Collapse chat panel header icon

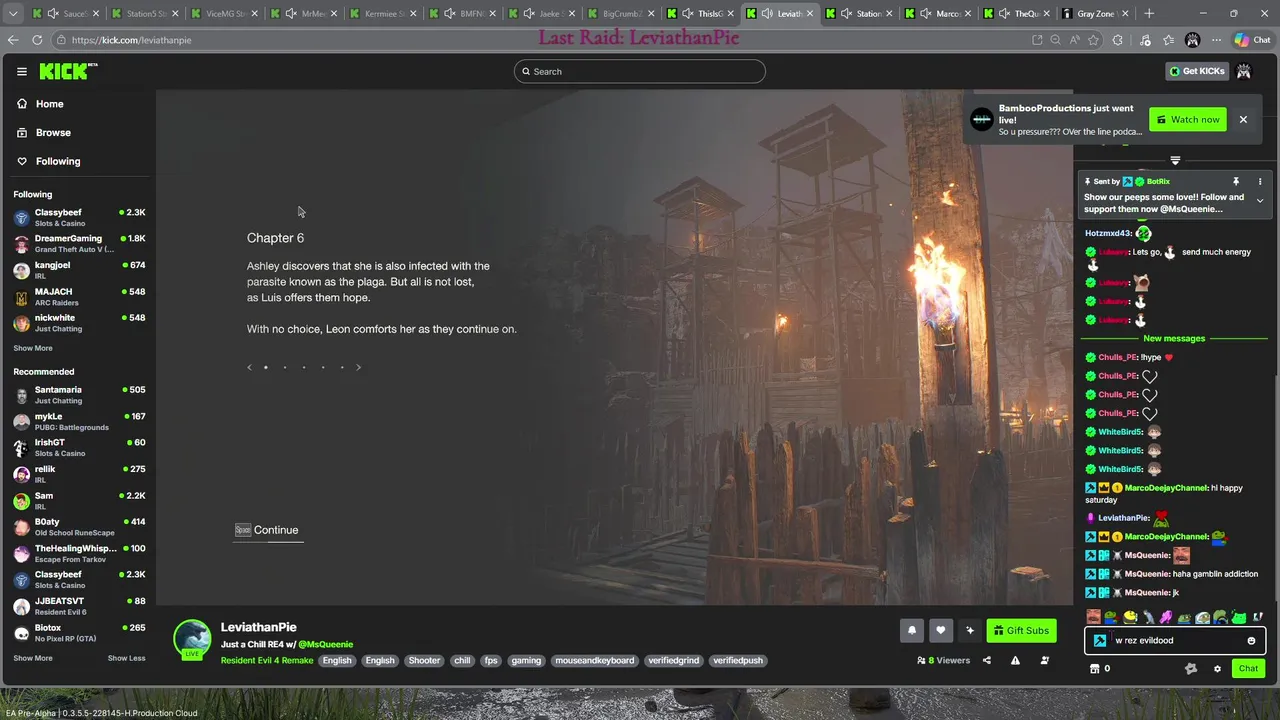(1175, 160)
